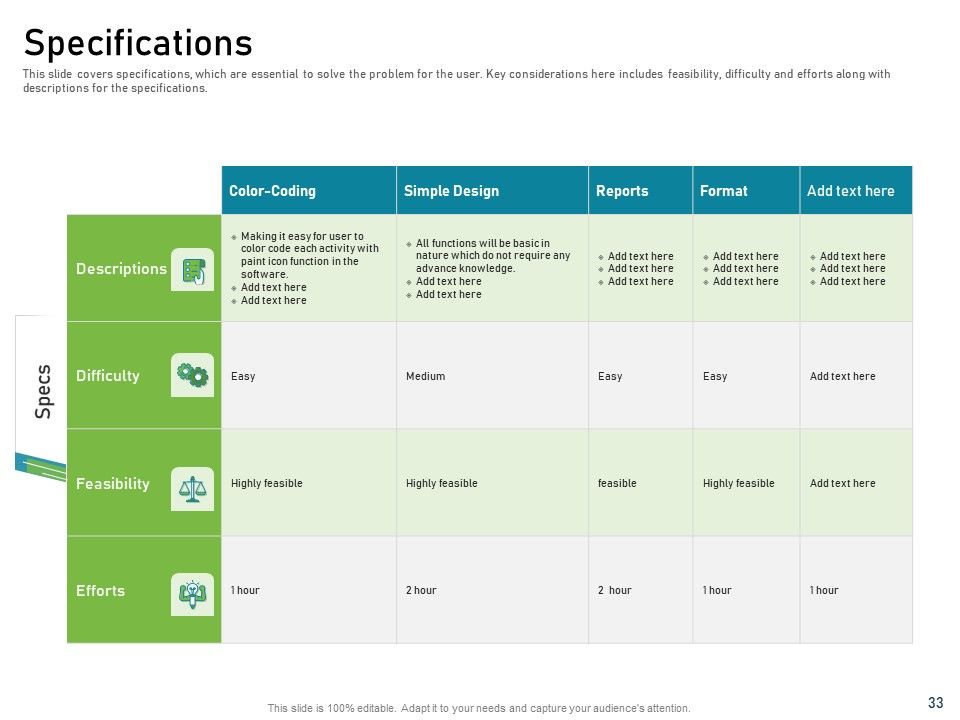Click the Descriptions checklist icon
960x720 pixels.
click(x=192, y=269)
